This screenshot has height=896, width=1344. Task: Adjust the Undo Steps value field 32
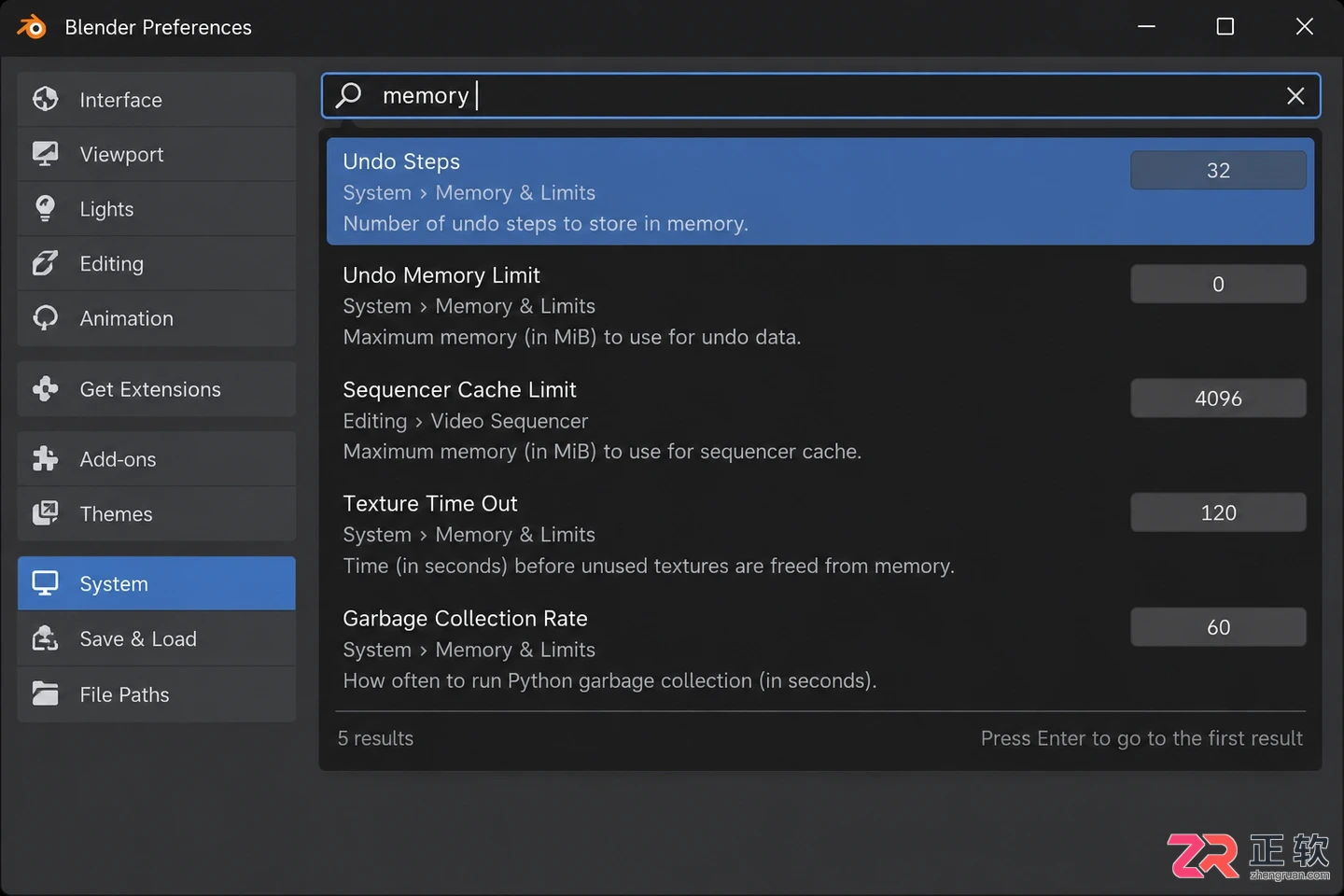pos(1218,170)
